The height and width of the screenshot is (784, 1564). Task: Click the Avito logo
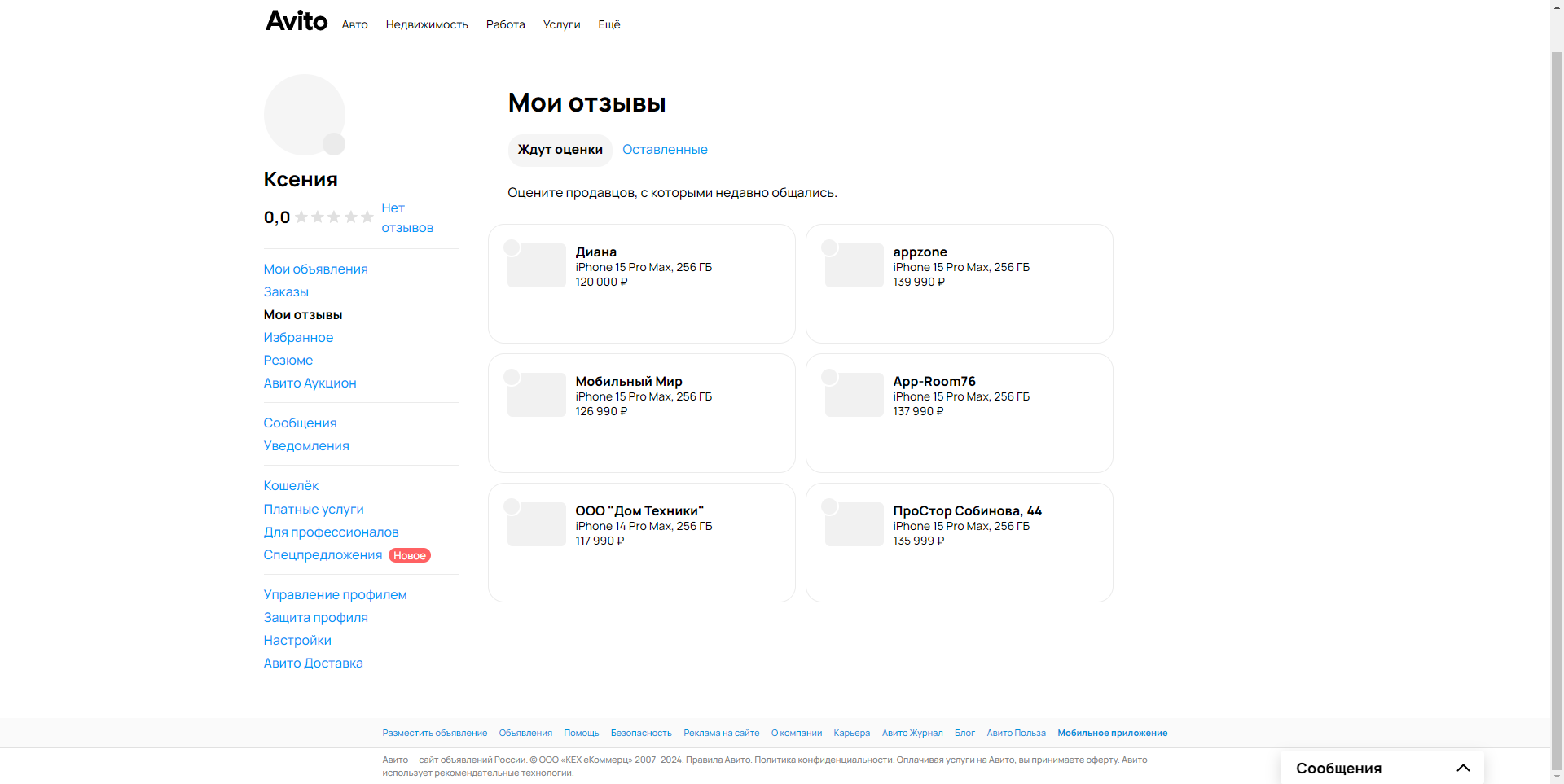[x=297, y=21]
